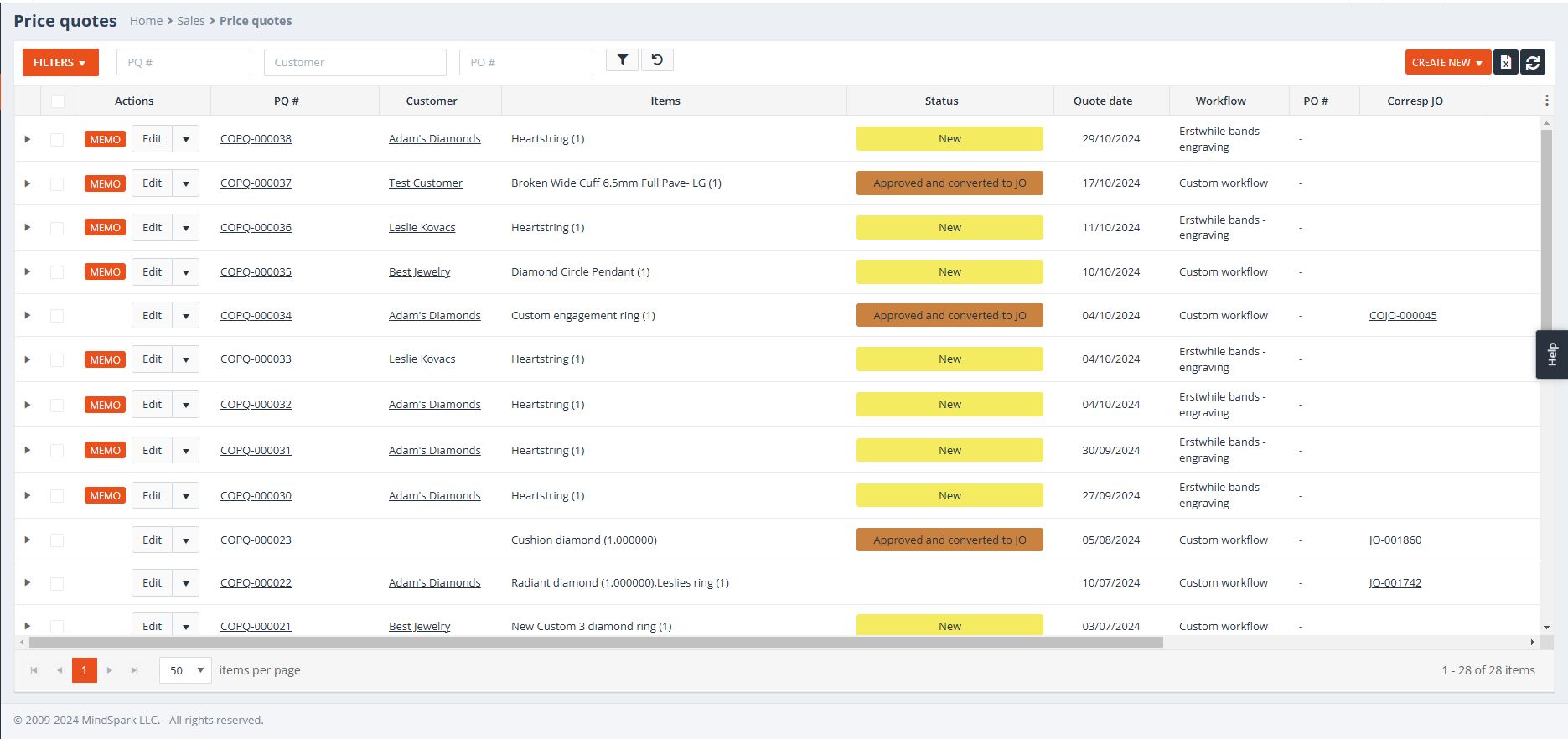Image resolution: width=1568 pixels, height=739 pixels.
Task: Focus the Customer filter input field
Action: (354, 62)
